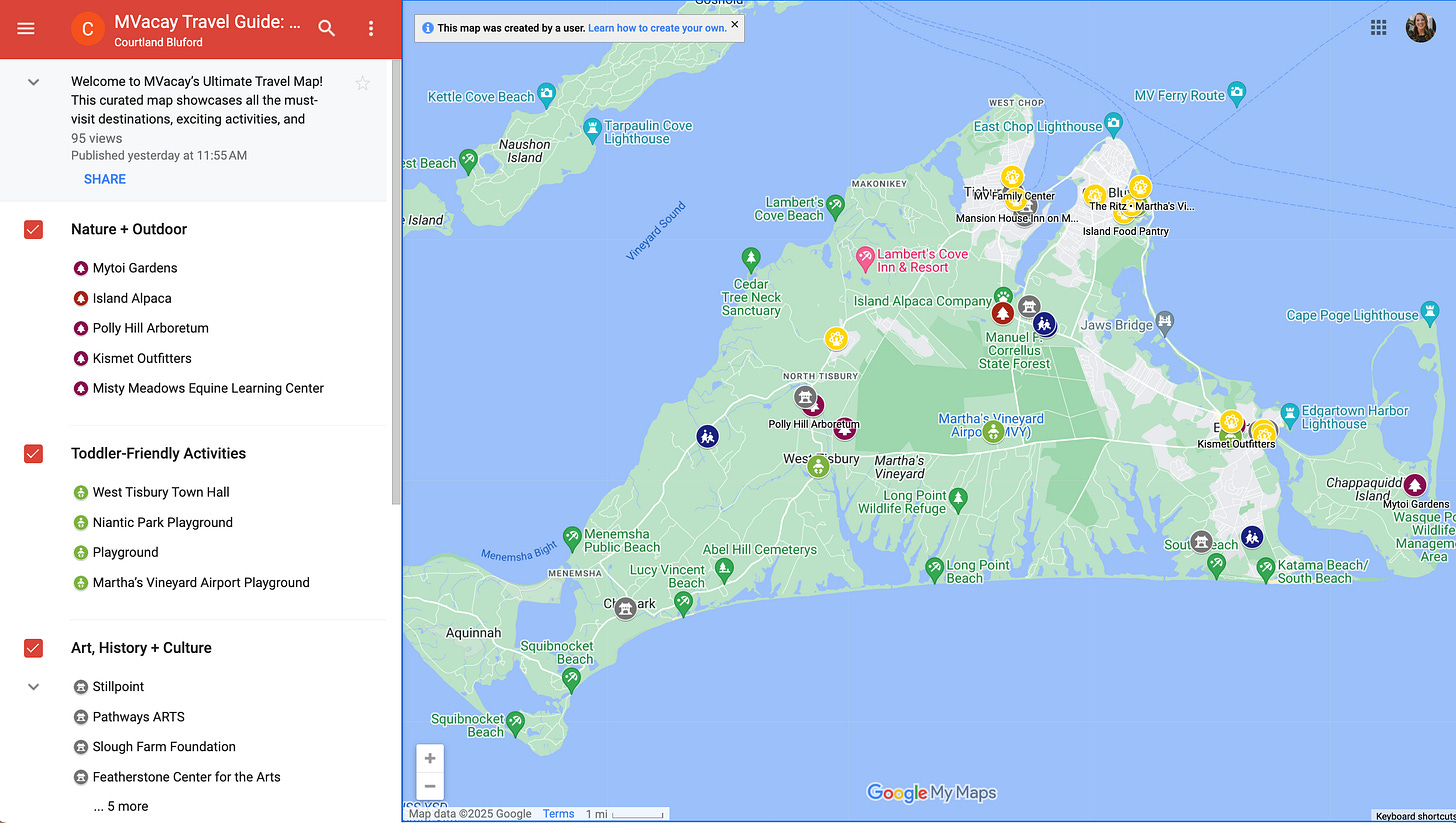1456x823 pixels.
Task: Select the Lucy Vincent Beach marker
Action: point(683,602)
